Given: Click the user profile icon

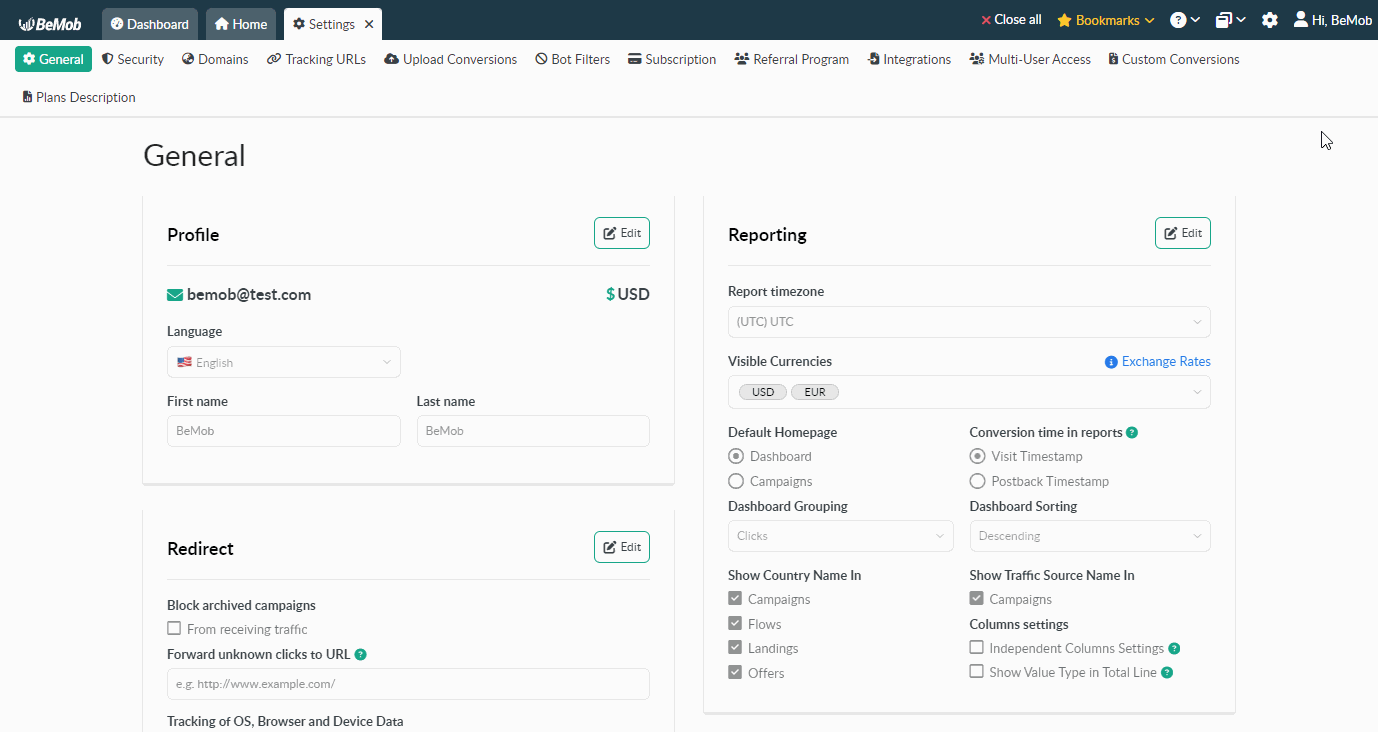Looking at the screenshot, I should (x=1301, y=19).
